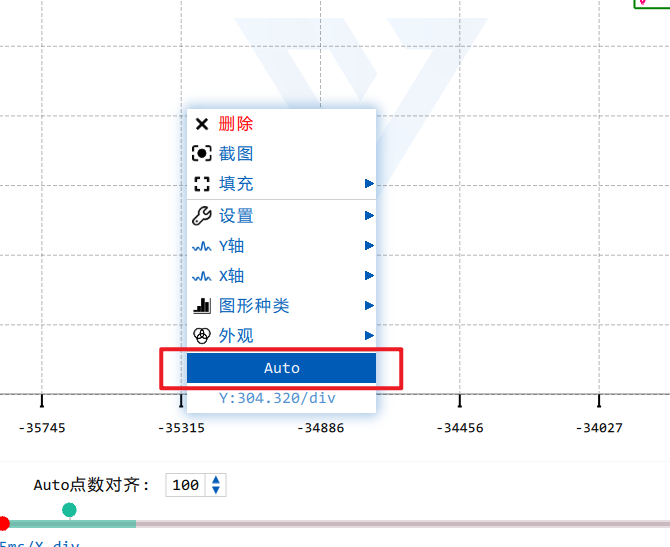Viewport: 670px width, 547px height.
Task: Expand the 设置 submenu arrow
Action: point(369,215)
